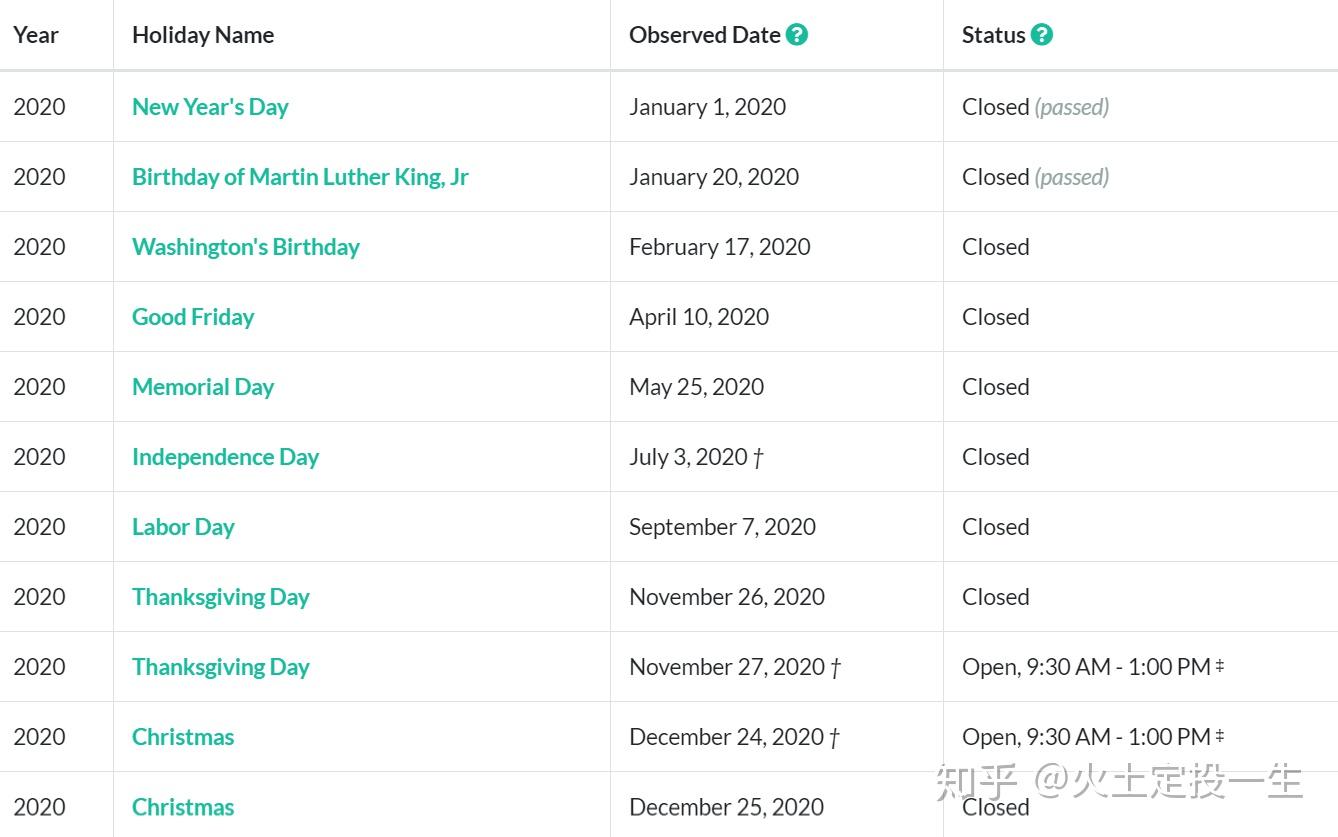This screenshot has height=837, width=1338.
Task: Click the Washington's Birthday holiday link
Action: (245, 247)
